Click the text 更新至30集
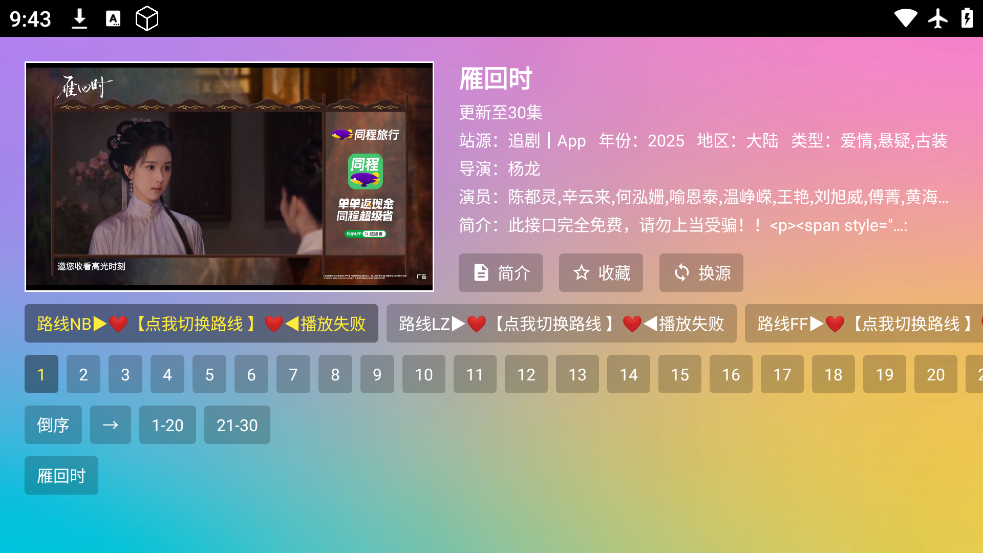Image resolution: width=983 pixels, height=553 pixels. (x=500, y=112)
